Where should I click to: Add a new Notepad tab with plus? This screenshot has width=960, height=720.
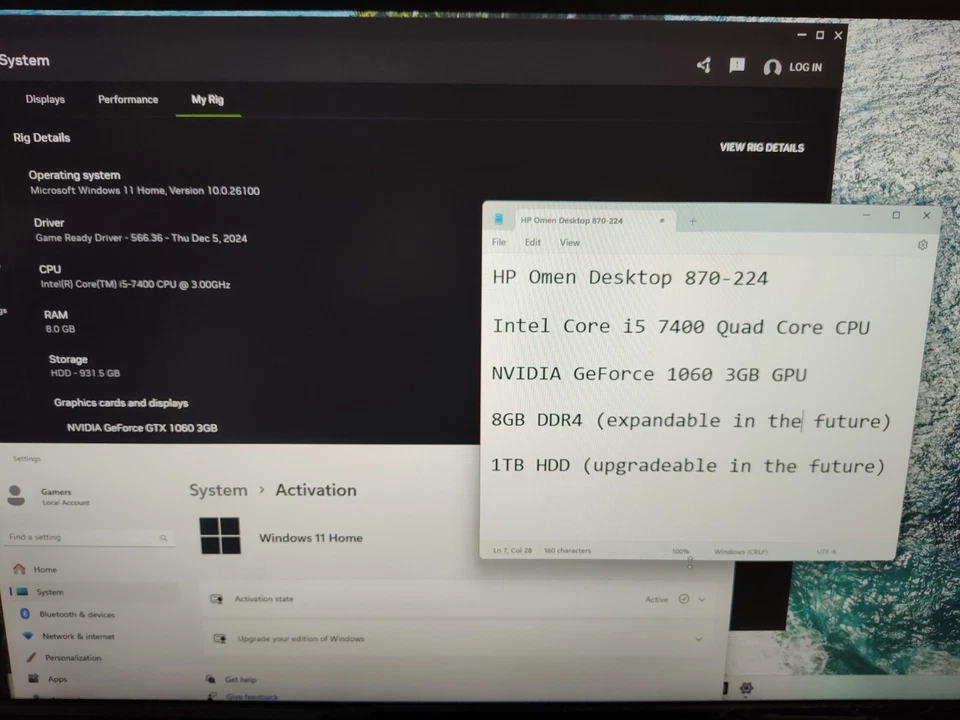tap(692, 221)
